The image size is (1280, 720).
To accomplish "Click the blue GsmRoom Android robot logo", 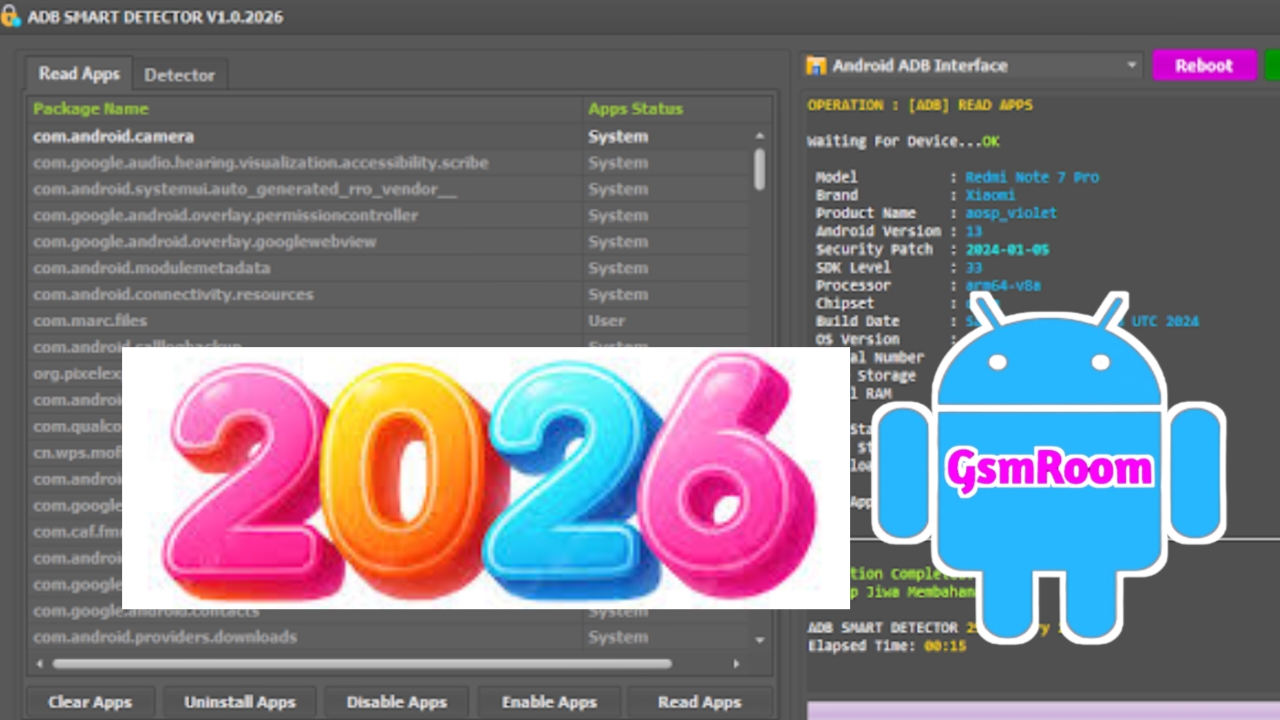I will [x=1048, y=468].
